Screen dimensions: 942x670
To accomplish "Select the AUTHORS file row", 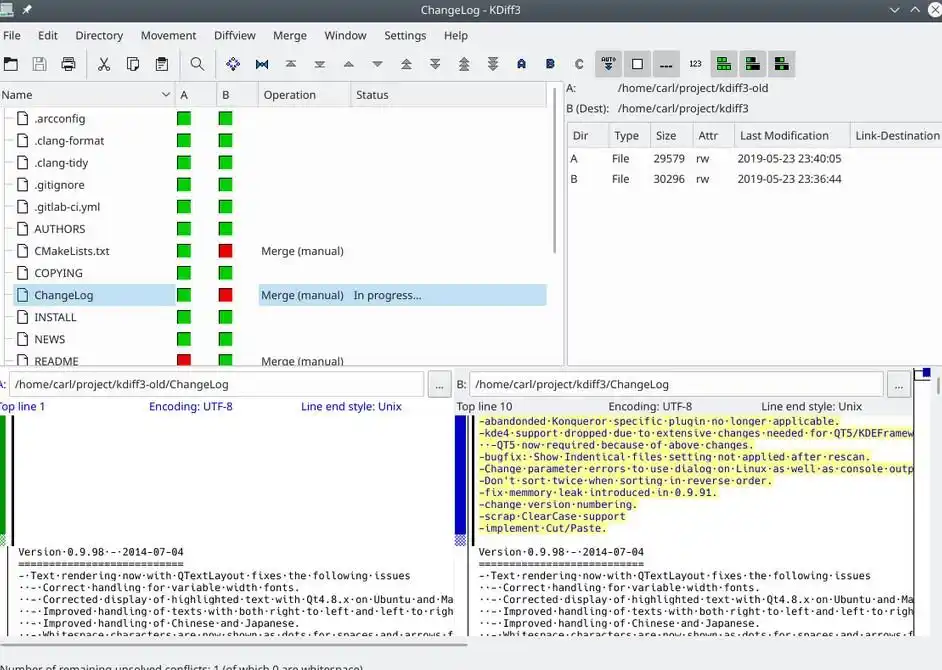I will pos(280,229).
